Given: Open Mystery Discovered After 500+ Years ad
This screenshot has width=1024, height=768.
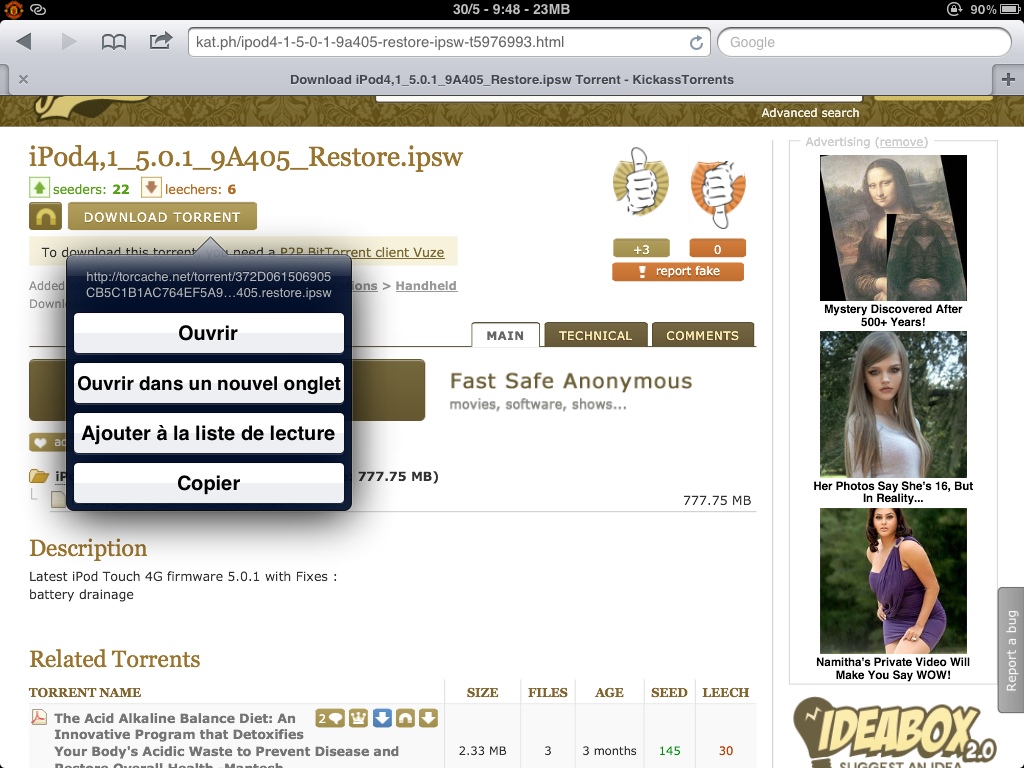Looking at the screenshot, I should click(x=893, y=315).
